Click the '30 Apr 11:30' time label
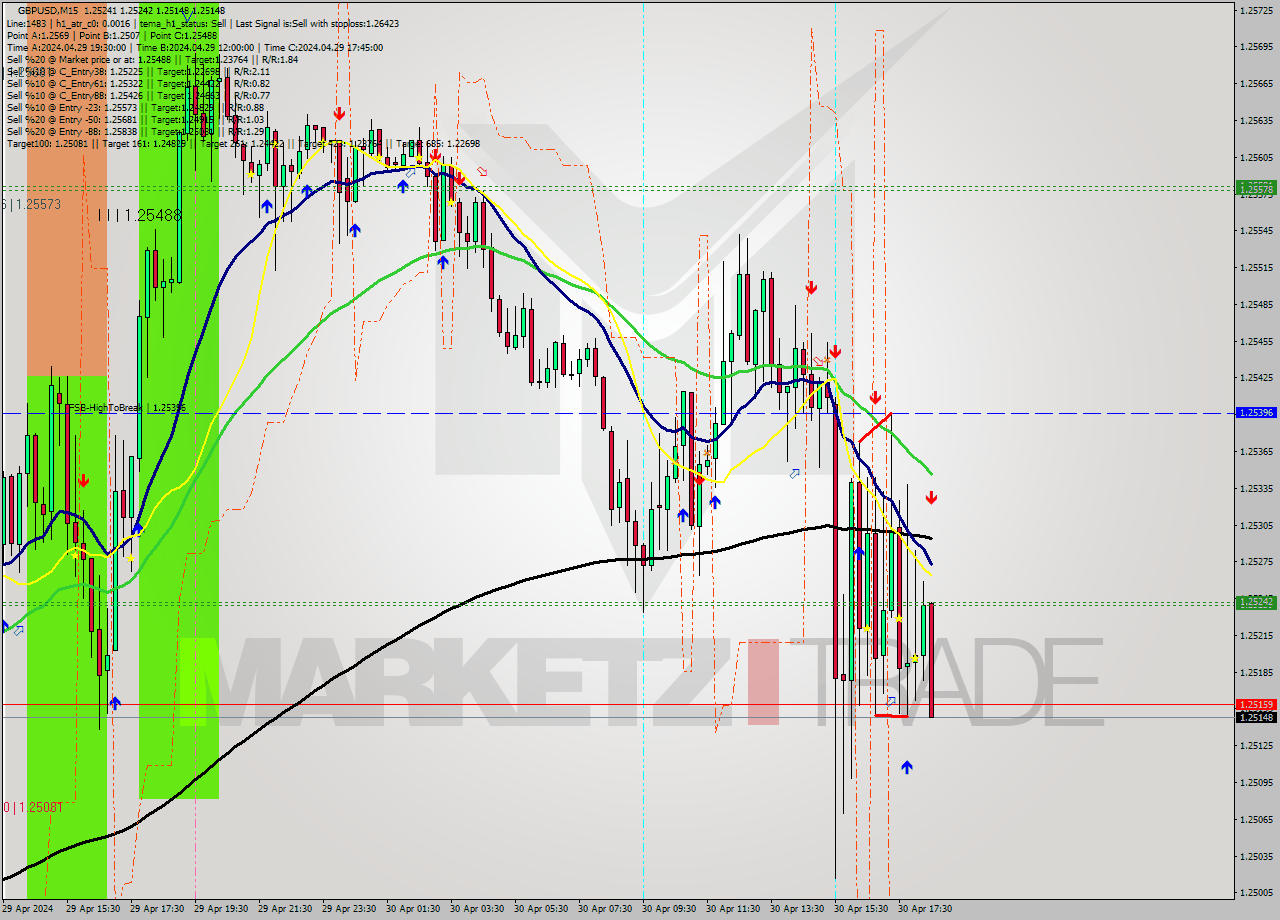Screen dimensions: 1280x920 click(x=734, y=909)
